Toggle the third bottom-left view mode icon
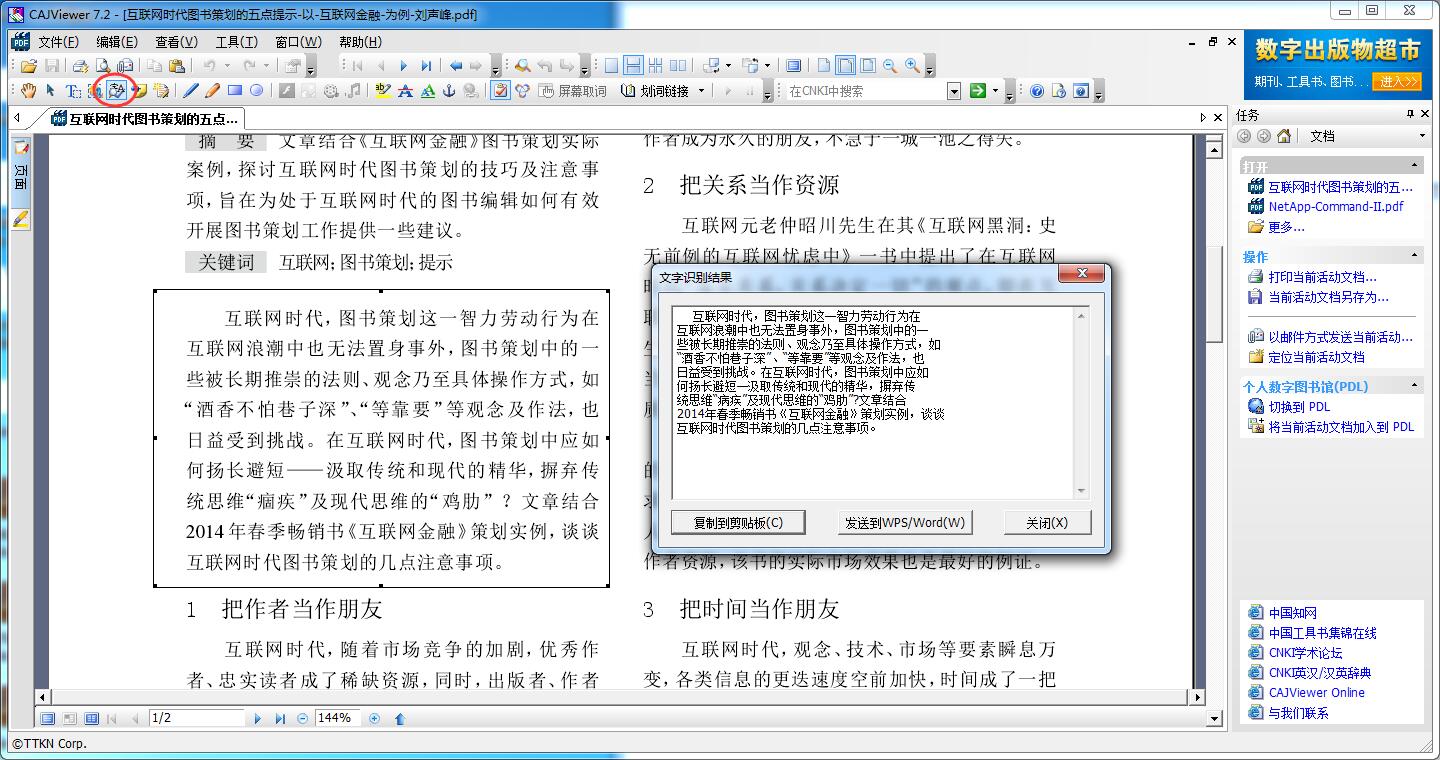Image resolution: width=1440 pixels, height=760 pixels. [x=91, y=718]
